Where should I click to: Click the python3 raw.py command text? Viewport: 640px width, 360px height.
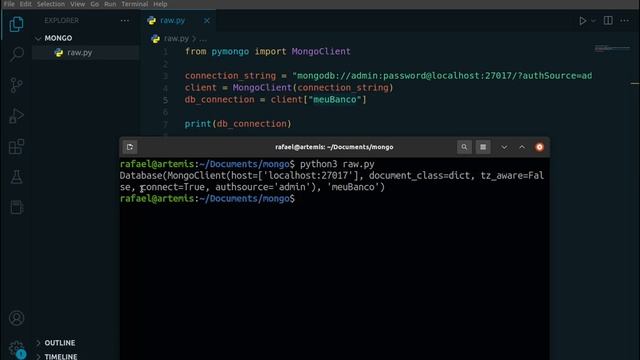337,164
